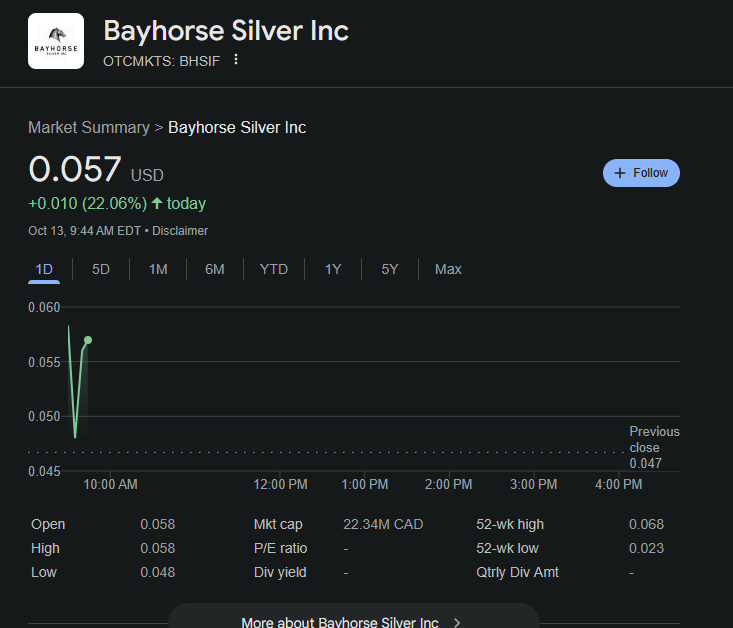Select the YTD chart range tab
This screenshot has width=733, height=628.
(273, 270)
